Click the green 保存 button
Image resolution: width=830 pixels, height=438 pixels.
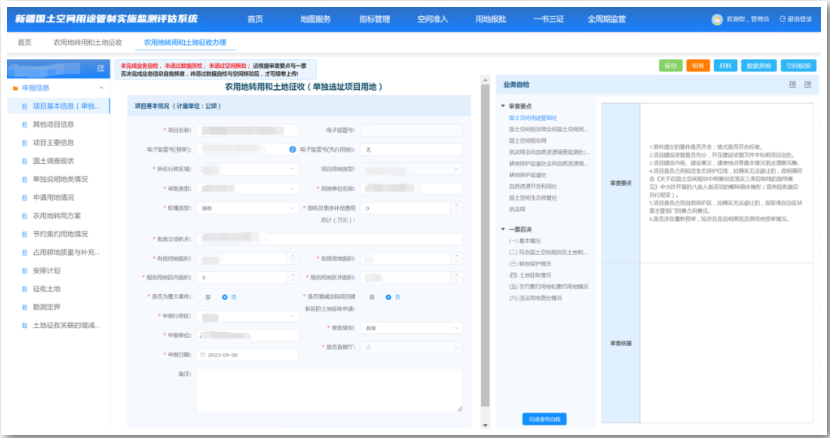pyautogui.click(x=669, y=65)
